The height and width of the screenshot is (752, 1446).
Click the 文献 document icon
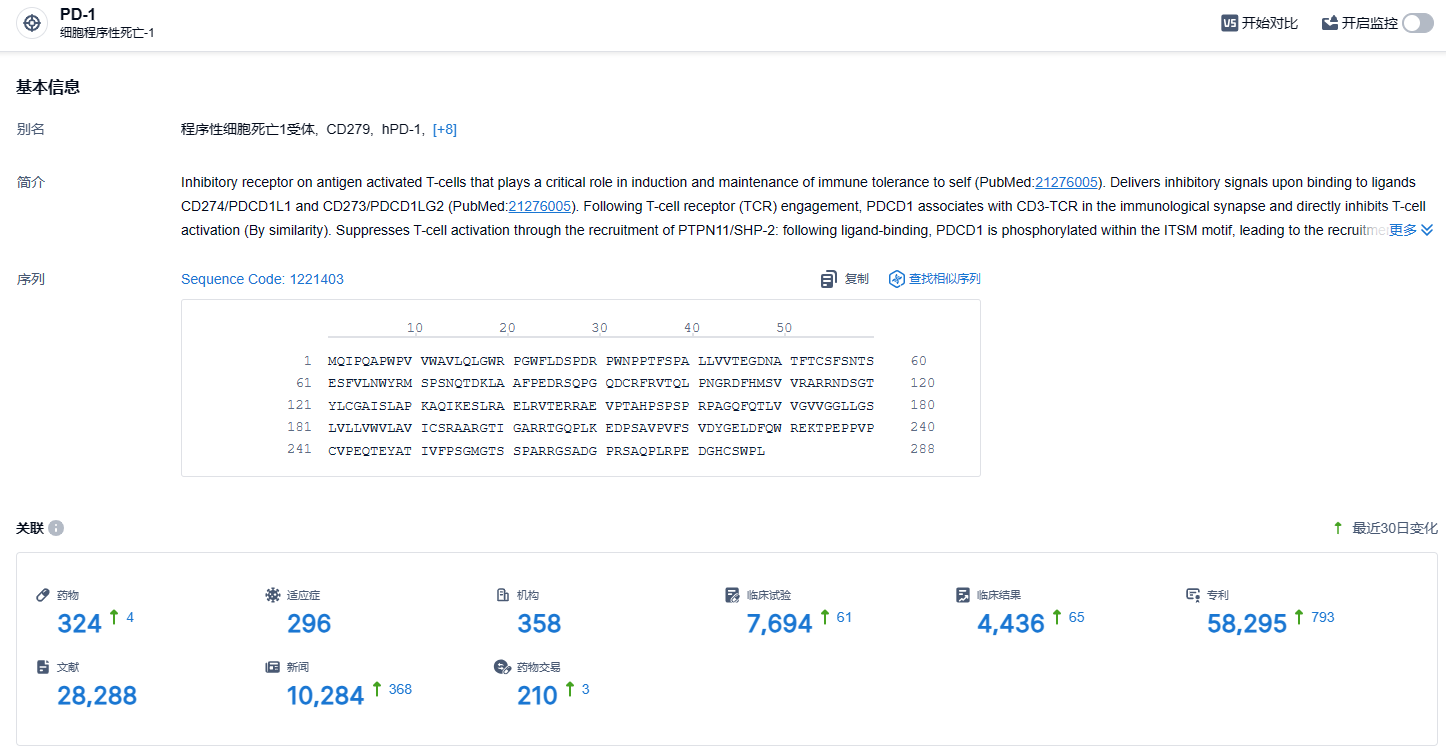click(43, 667)
